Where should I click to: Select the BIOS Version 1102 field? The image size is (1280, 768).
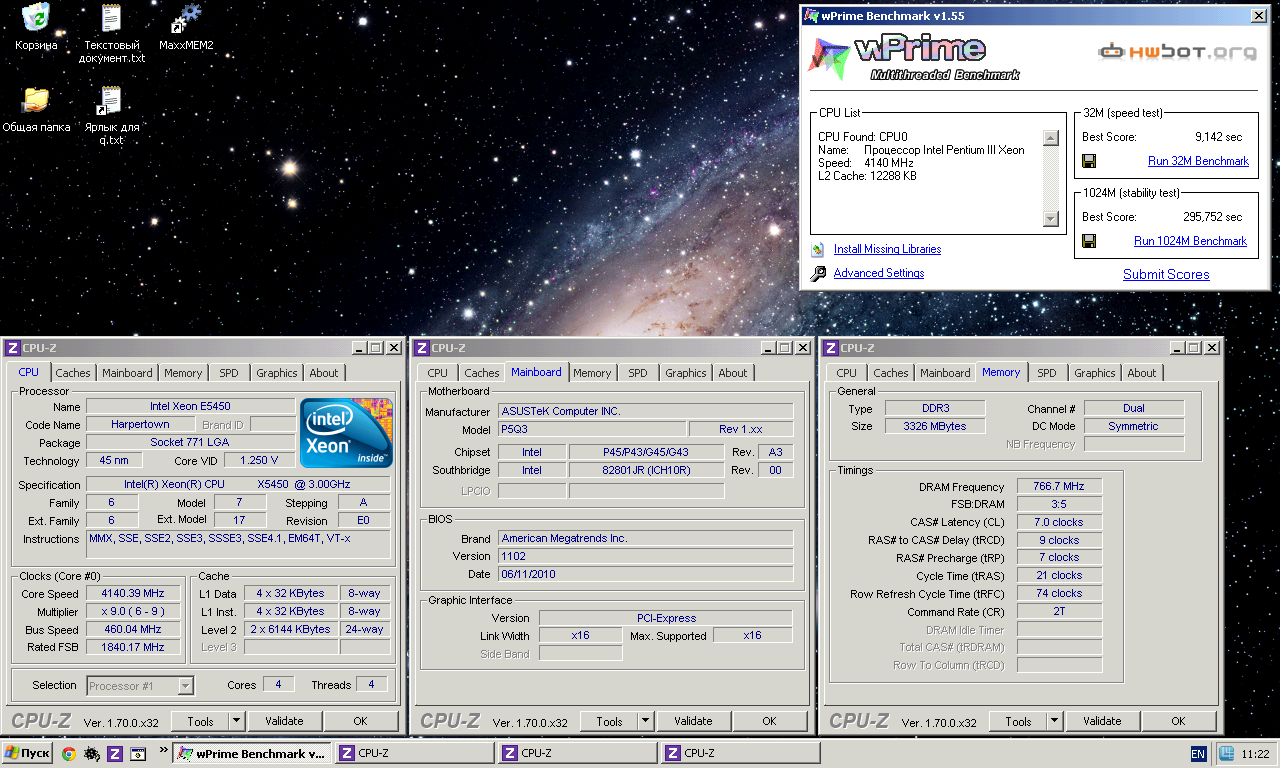pos(645,556)
